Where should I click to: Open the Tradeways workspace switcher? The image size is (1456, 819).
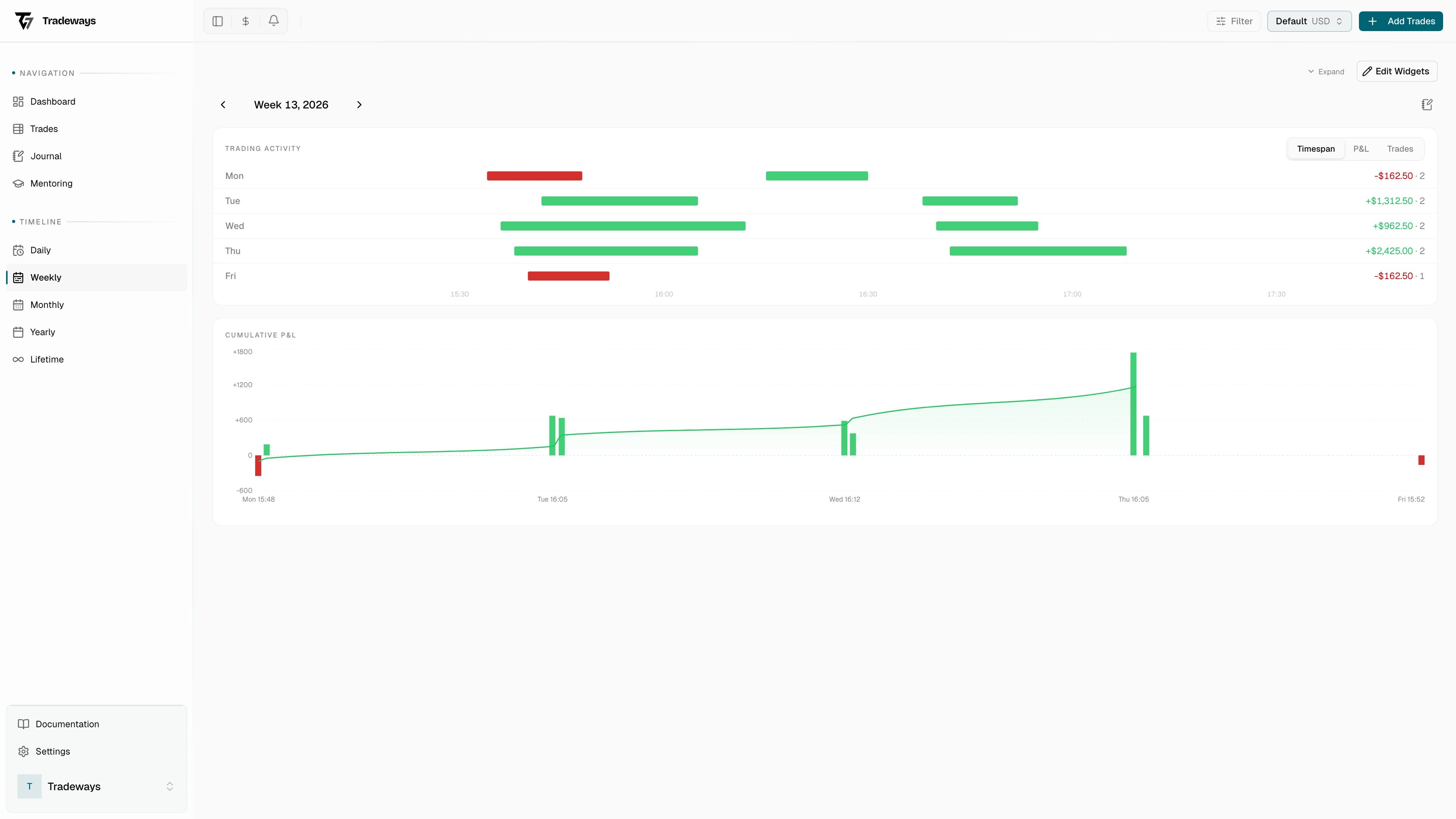pos(96,786)
